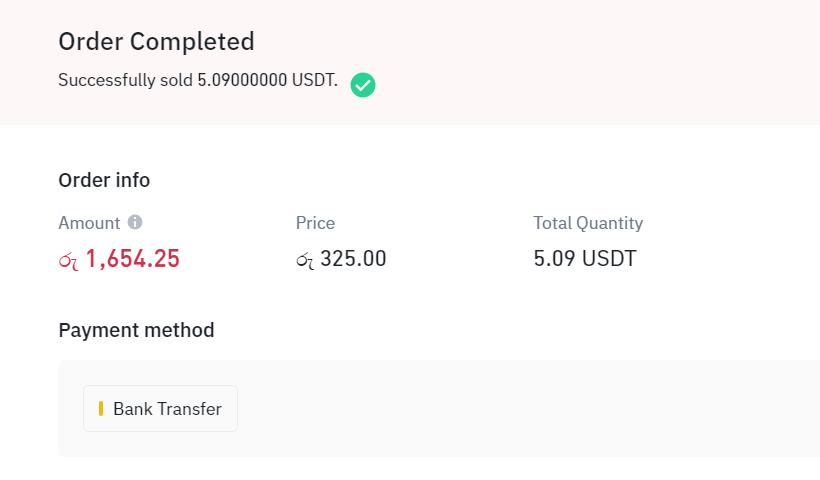Click the yellow marker in Bank Transfer tag
This screenshot has height=480, width=820.
(x=101, y=408)
